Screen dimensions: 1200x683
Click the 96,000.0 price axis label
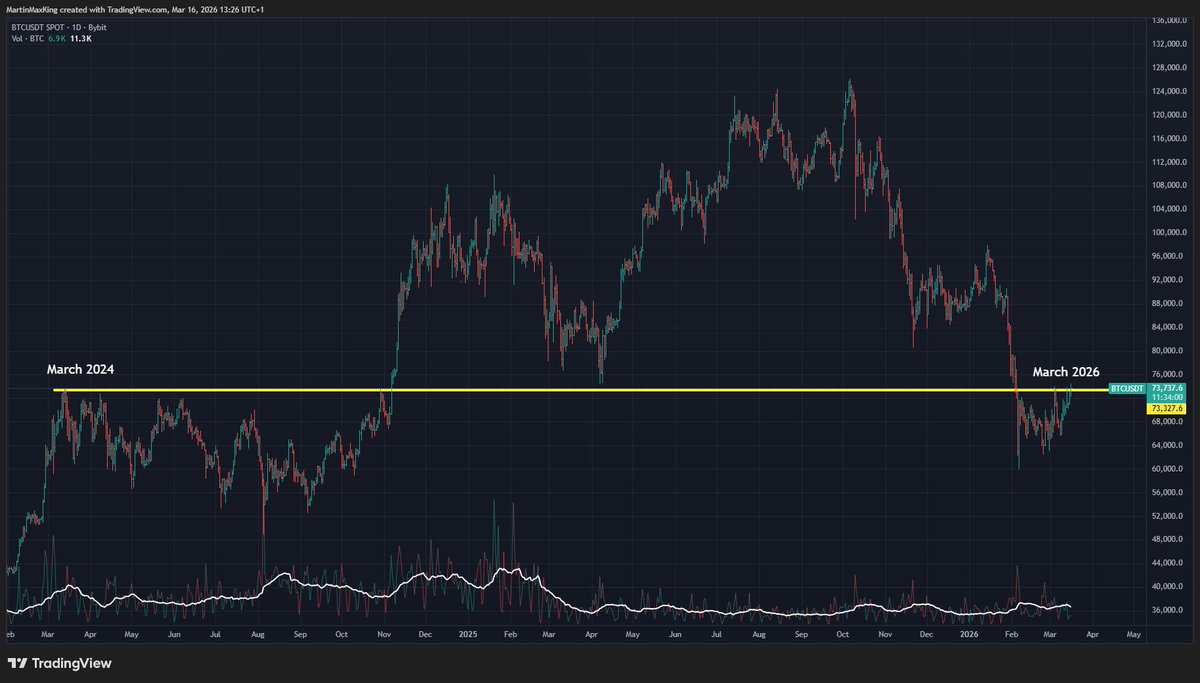pyautogui.click(x=1169, y=256)
